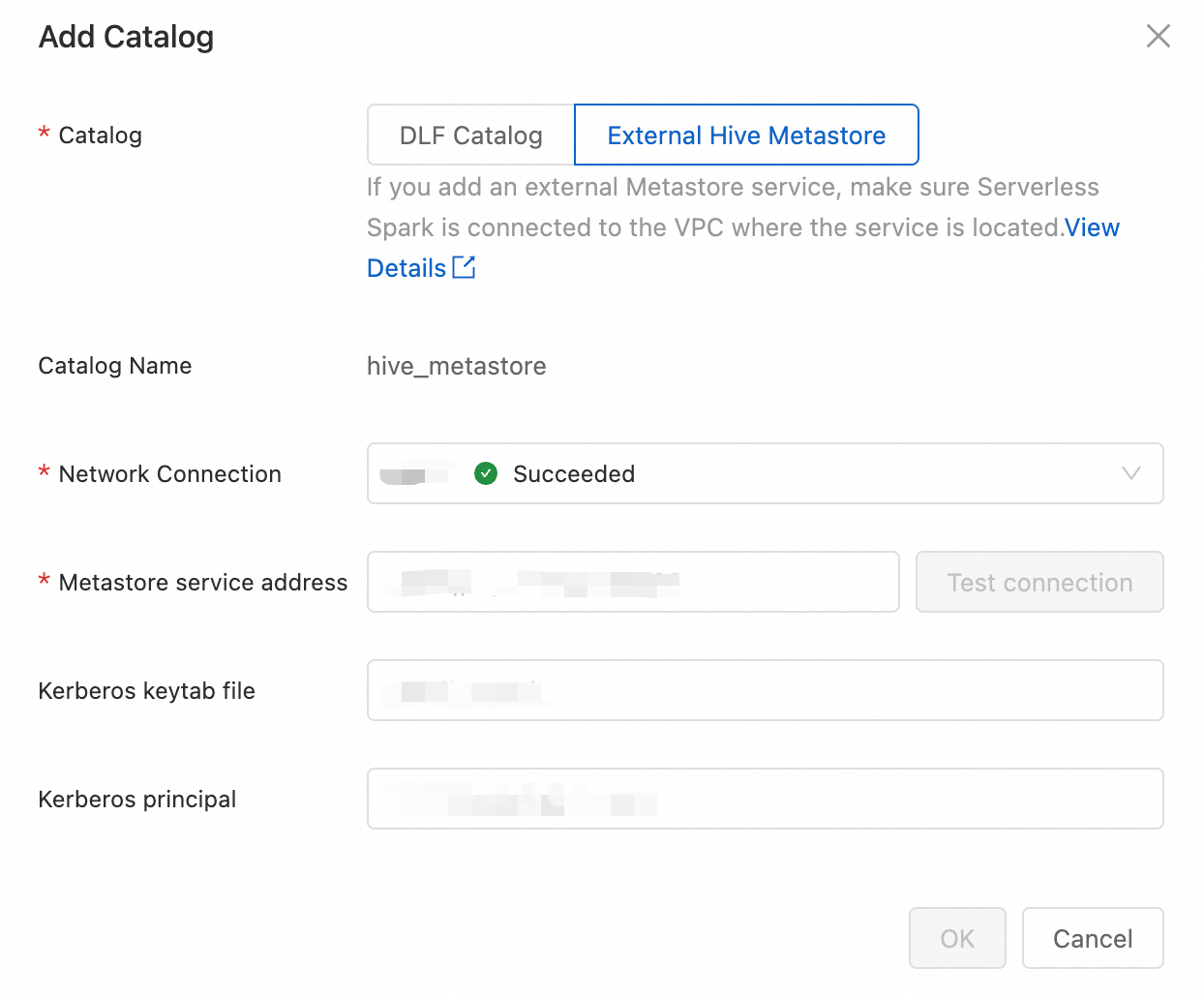Click the Kerberos principal label

click(x=137, y=800)
